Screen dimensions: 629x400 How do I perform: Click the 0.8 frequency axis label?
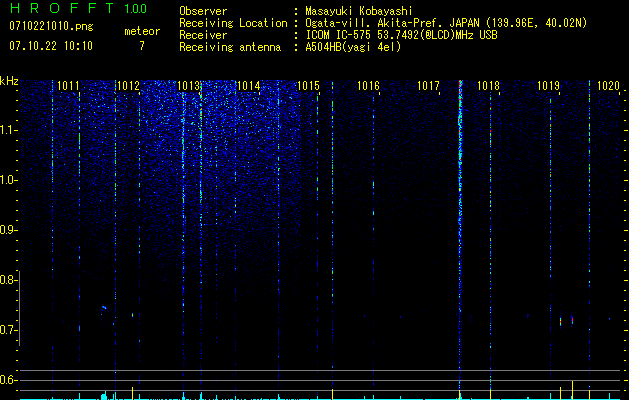coord(8,280)
